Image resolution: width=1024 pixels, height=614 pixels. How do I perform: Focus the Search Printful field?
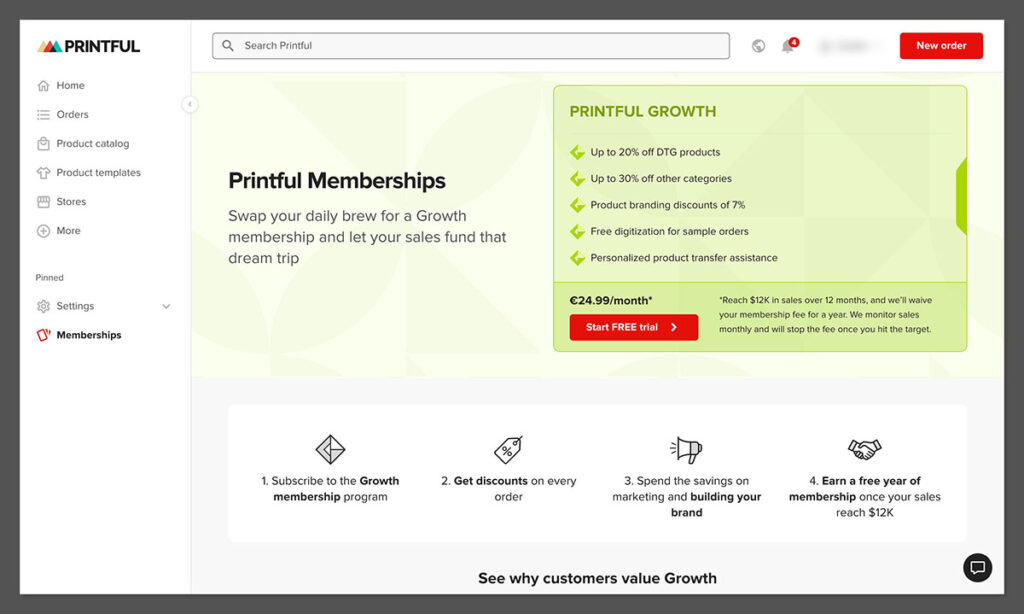click(x=471, y=46)
